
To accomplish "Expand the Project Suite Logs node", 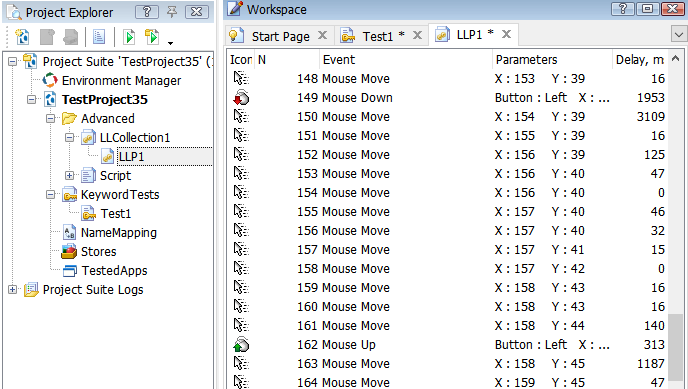I will tap(12, 289).
